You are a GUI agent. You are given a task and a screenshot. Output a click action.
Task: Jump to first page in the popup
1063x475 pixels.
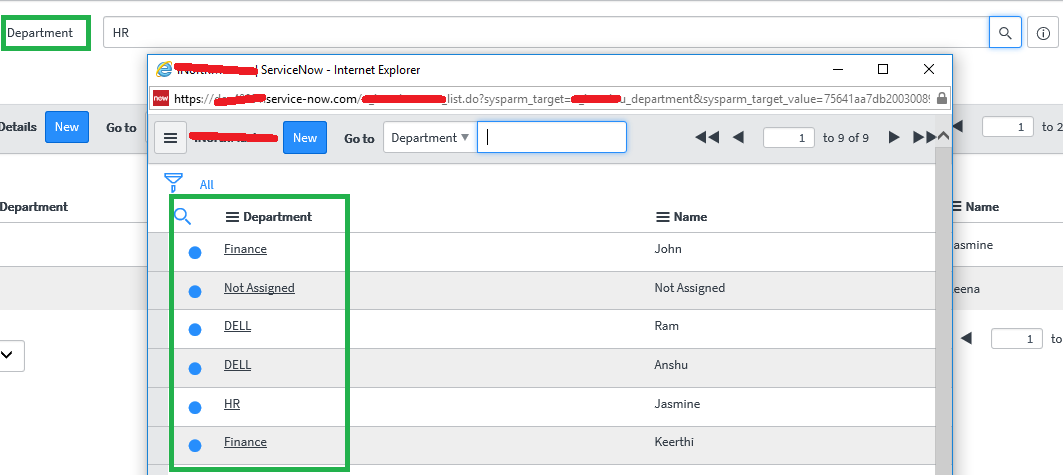(706, 138)
